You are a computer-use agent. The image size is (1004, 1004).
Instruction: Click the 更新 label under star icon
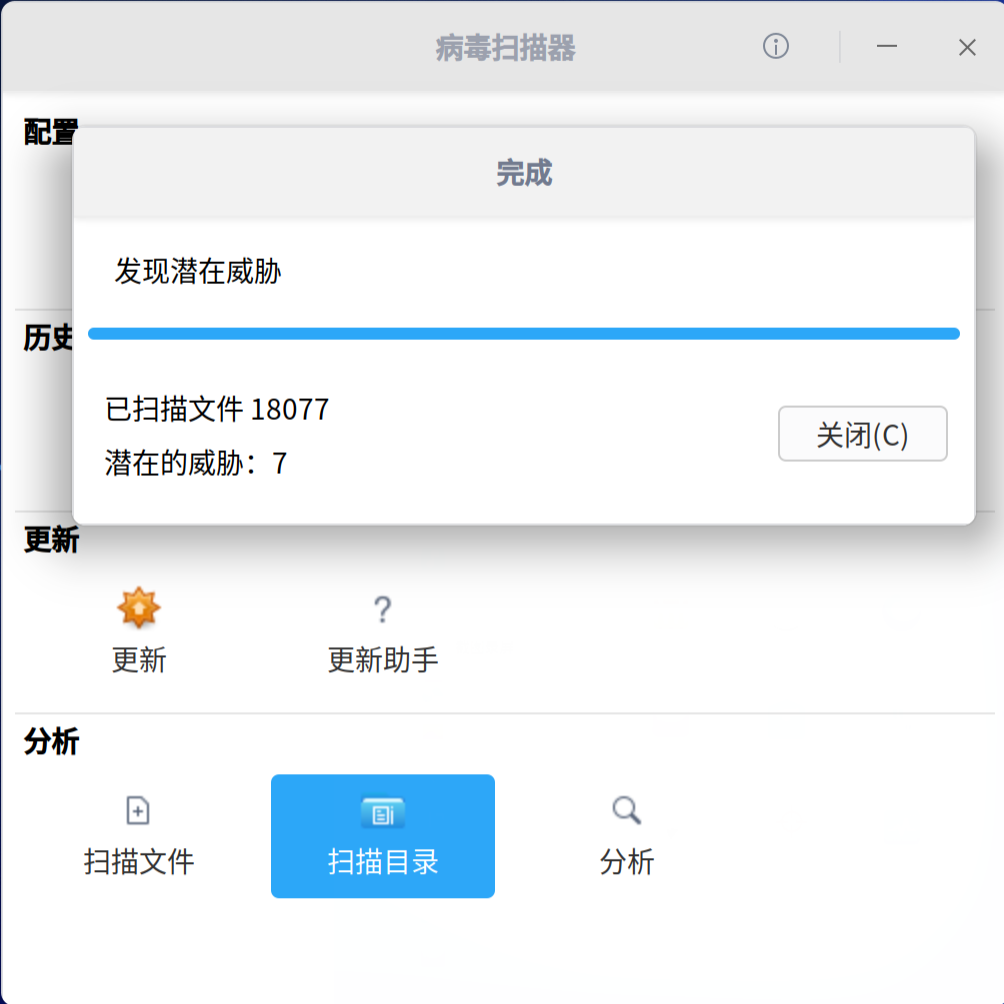click(139, 660)
